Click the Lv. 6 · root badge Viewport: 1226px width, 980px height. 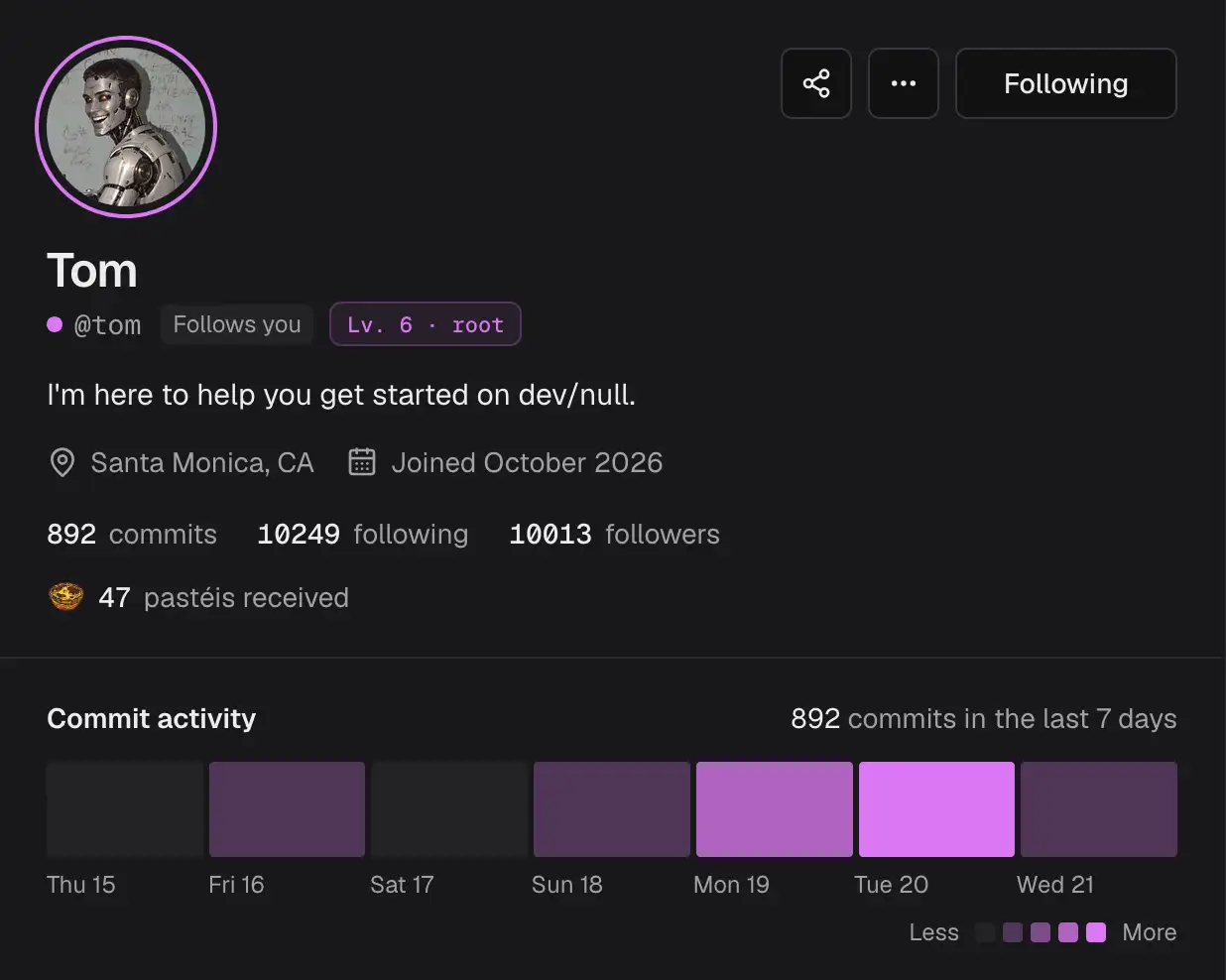coord(426,324)
